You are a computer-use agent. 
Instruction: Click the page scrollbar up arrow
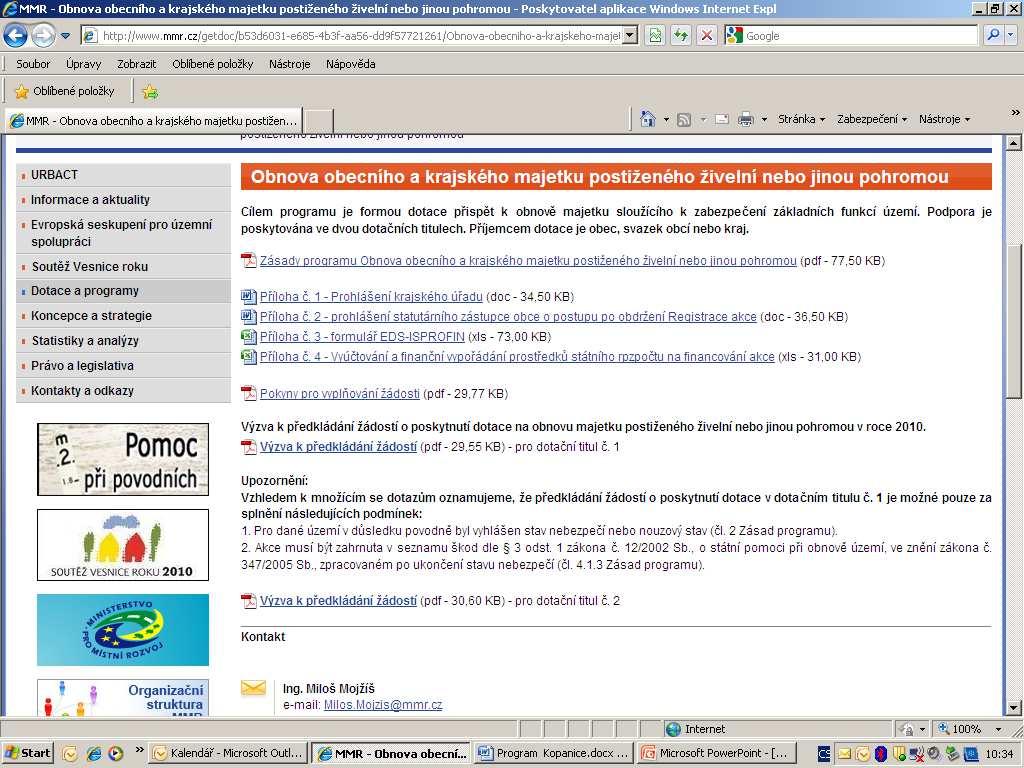click(x=1014, y=143)
